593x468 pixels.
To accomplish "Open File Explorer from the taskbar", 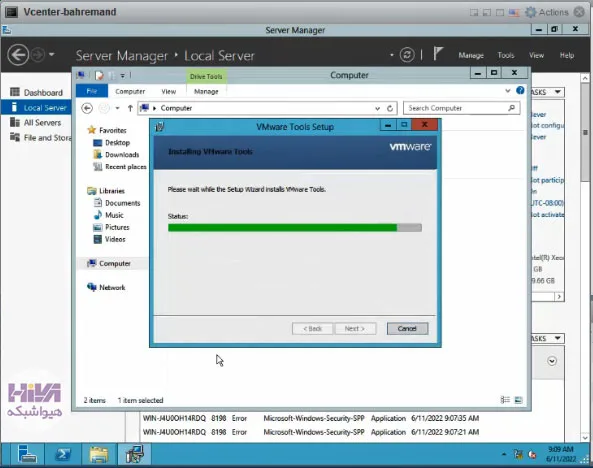I will (99, 454).
